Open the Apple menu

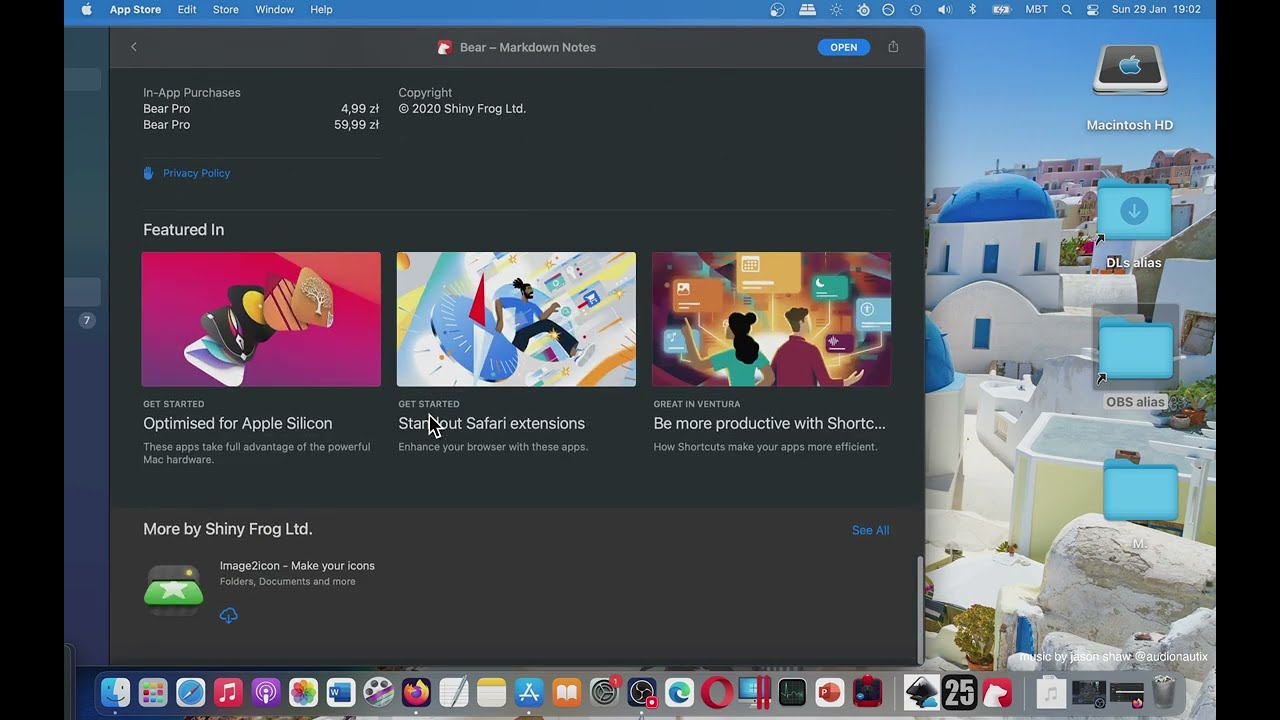click(86, 9)
